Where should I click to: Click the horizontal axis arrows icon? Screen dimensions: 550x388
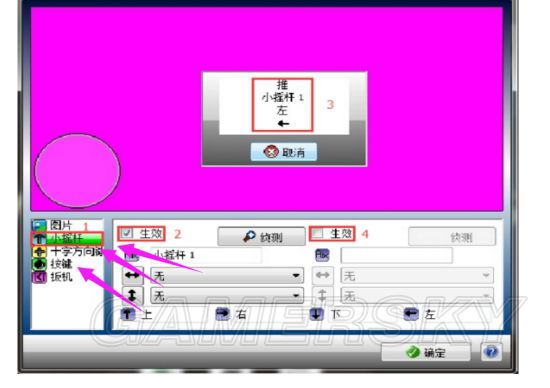click(132, 275)
